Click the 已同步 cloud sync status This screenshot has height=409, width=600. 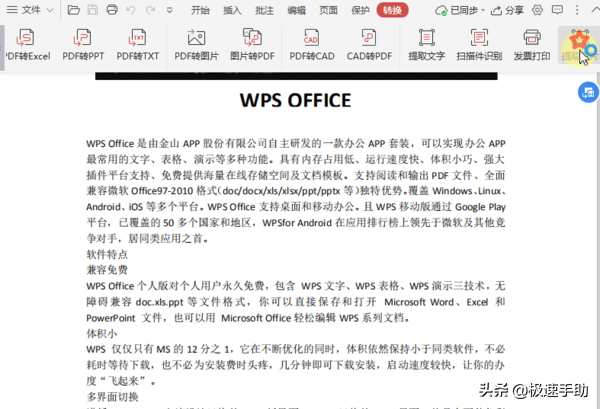(x=460, y=10)
